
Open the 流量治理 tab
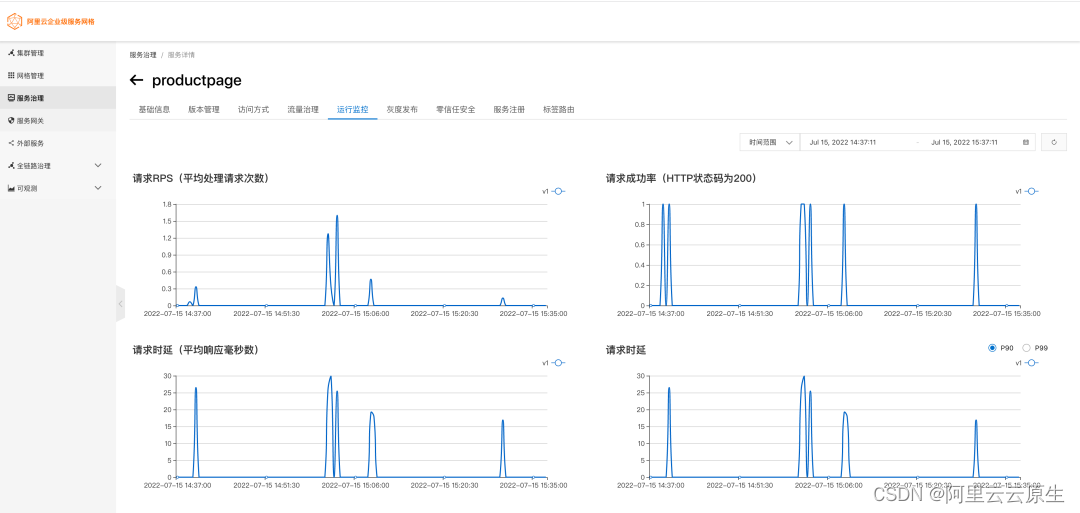[x=303, y=109]
